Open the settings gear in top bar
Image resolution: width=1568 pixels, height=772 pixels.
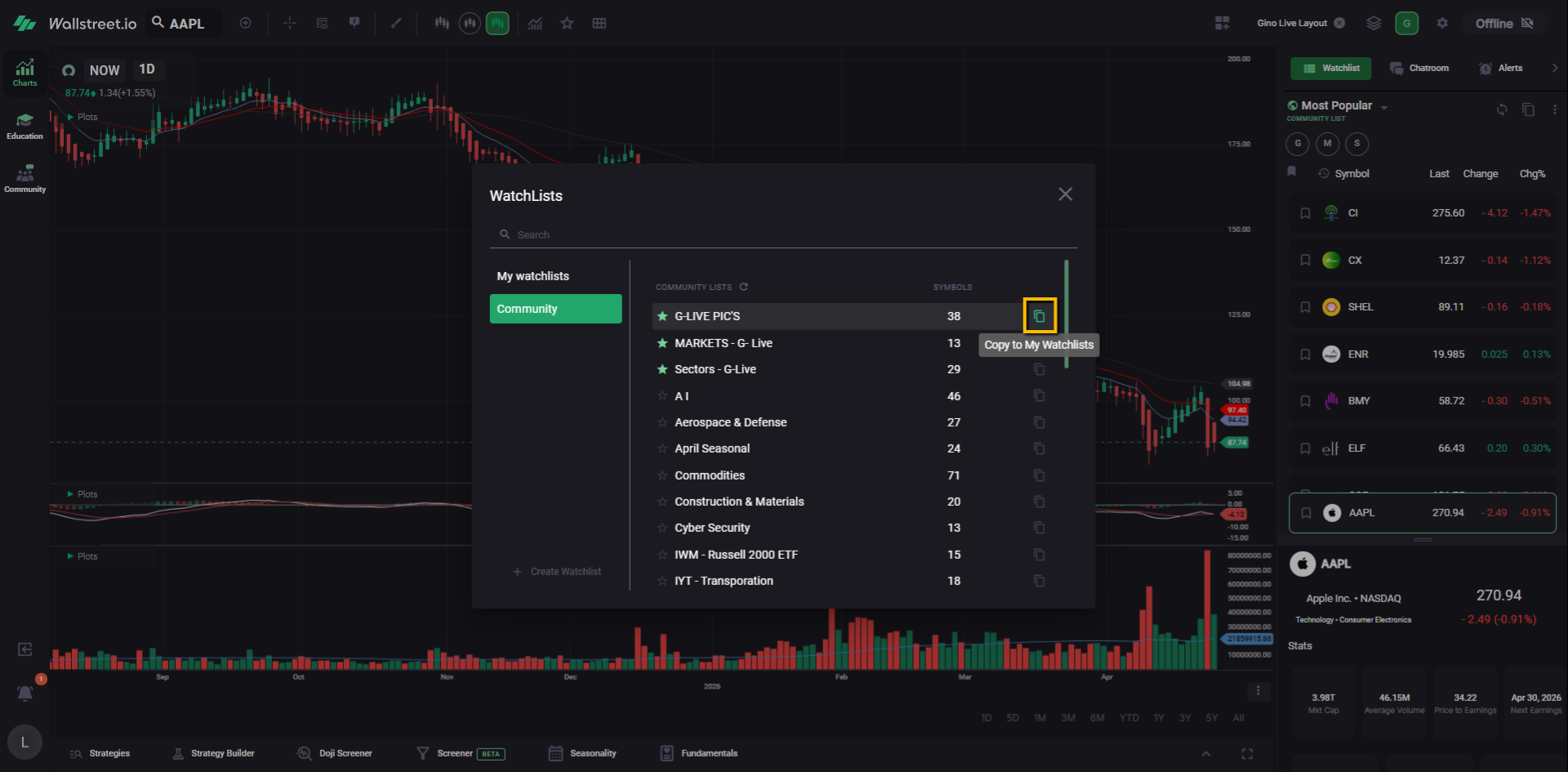pyautogui.click(x=1442, y=24)
